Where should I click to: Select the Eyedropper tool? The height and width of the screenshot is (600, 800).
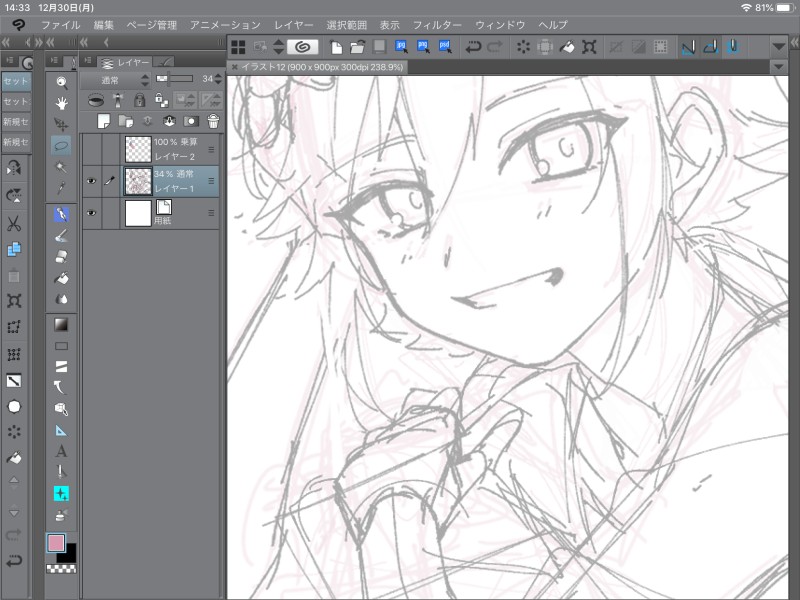click(61, 188)
